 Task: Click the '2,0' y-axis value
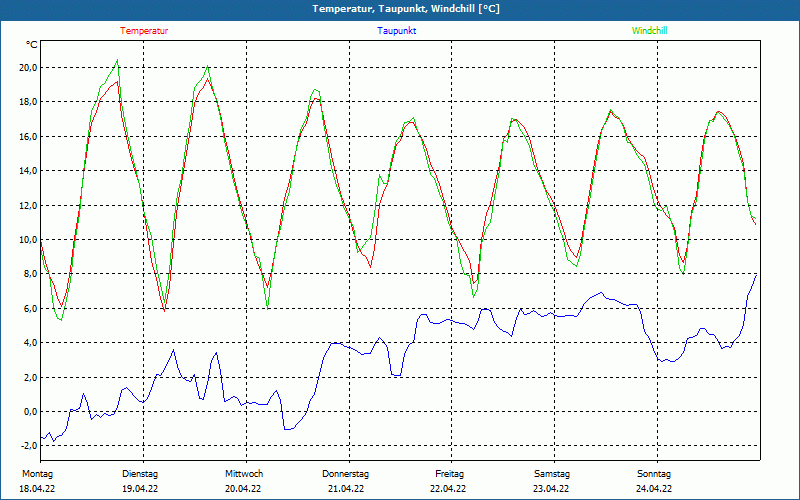coord(29,377)
